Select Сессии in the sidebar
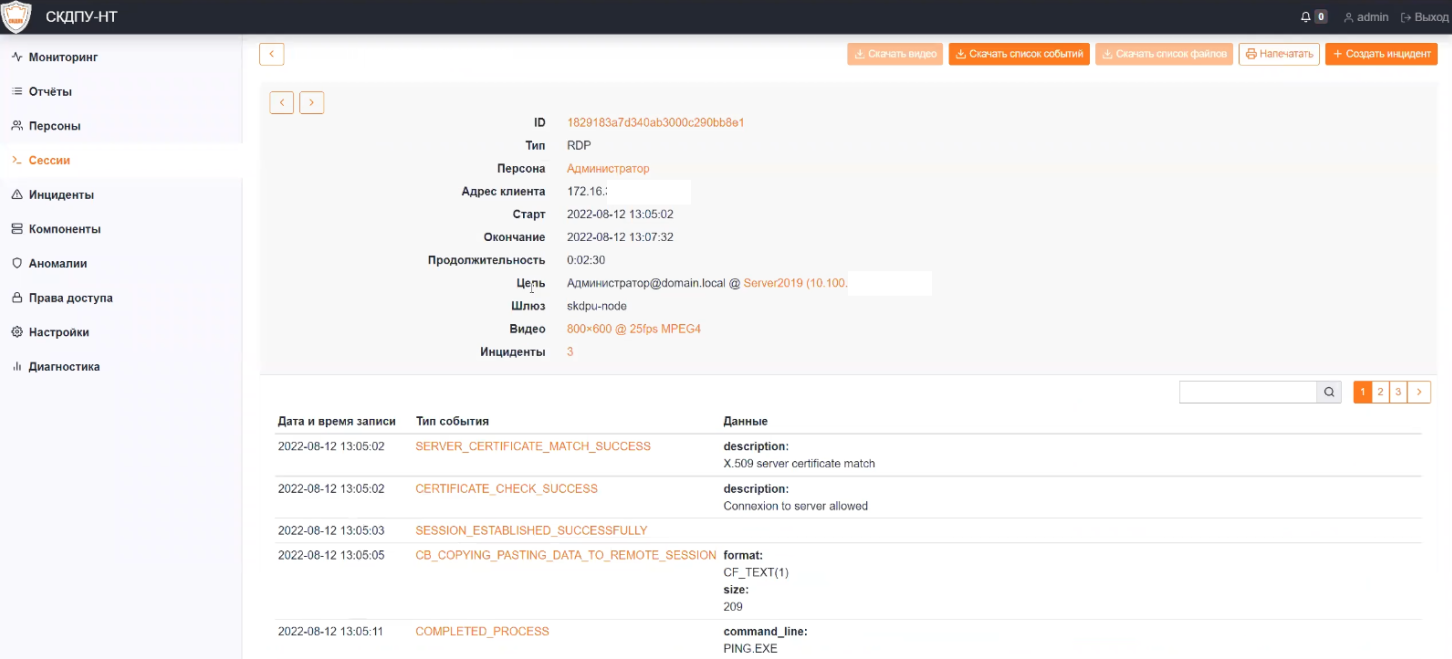Viewport: 1452px width, 659px height. (x=49, y=160)
